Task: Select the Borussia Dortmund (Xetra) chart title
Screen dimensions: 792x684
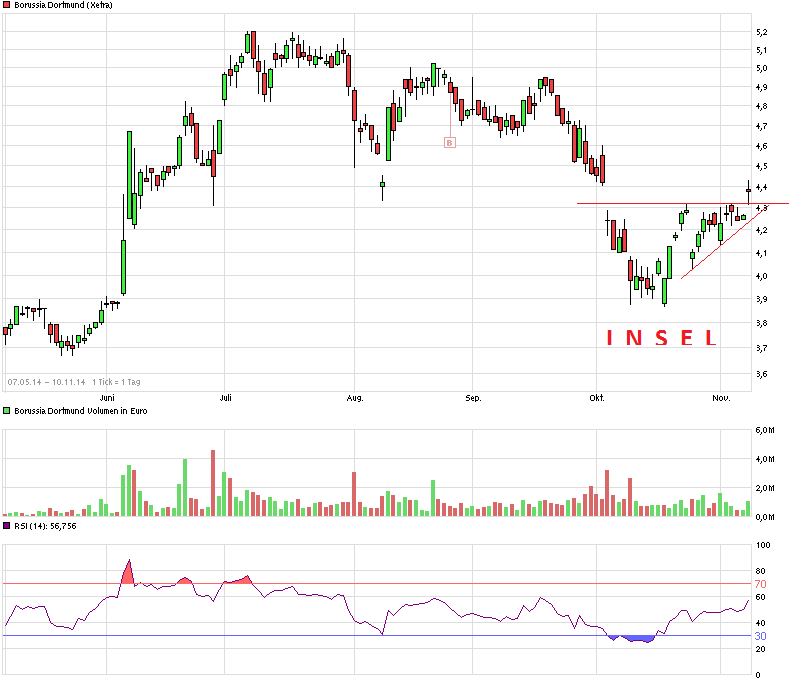Action: (x=63, y=5)
